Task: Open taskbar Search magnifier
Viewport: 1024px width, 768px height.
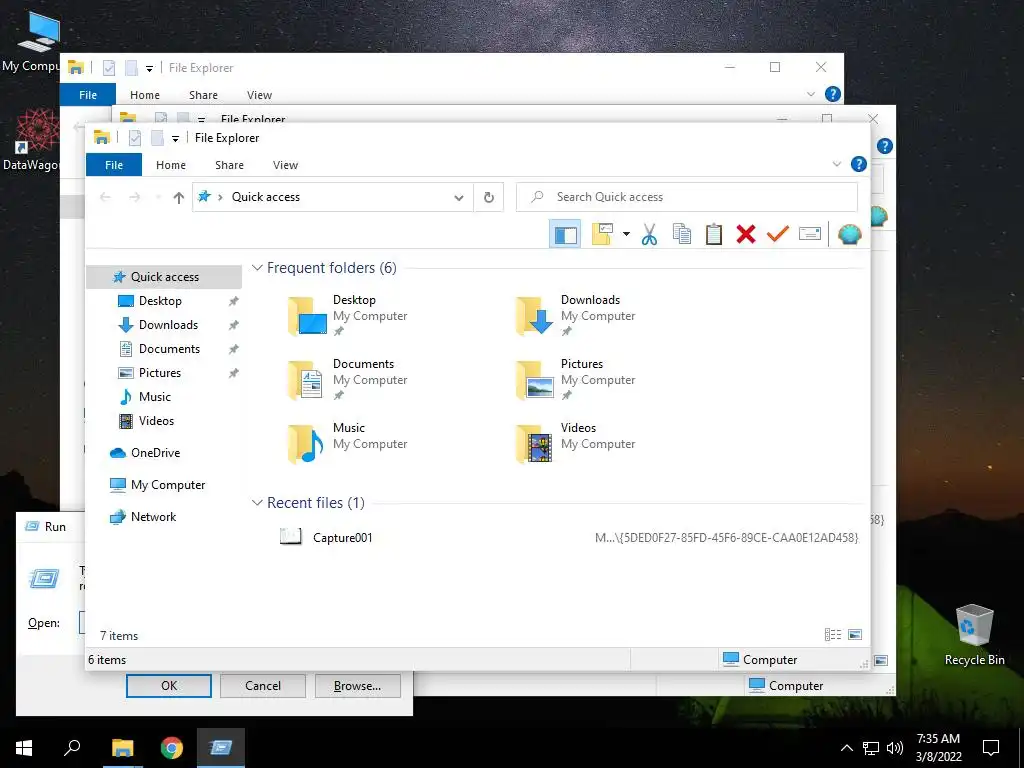Action: coord(72,748)
